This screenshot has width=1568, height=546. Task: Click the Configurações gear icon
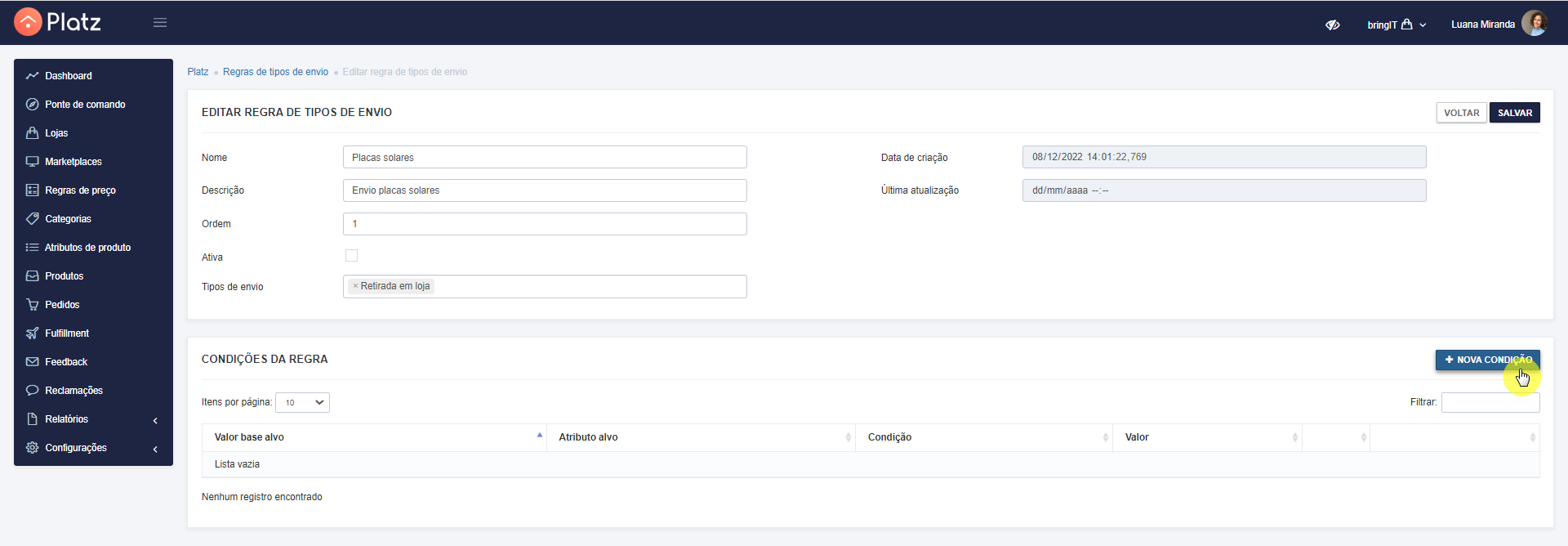(33, 448)
